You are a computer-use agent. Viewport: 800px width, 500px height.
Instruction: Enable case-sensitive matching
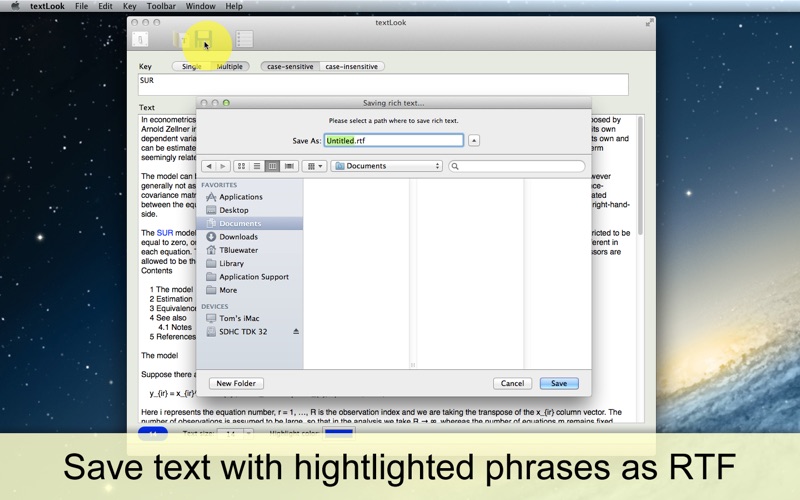point(290,66)
